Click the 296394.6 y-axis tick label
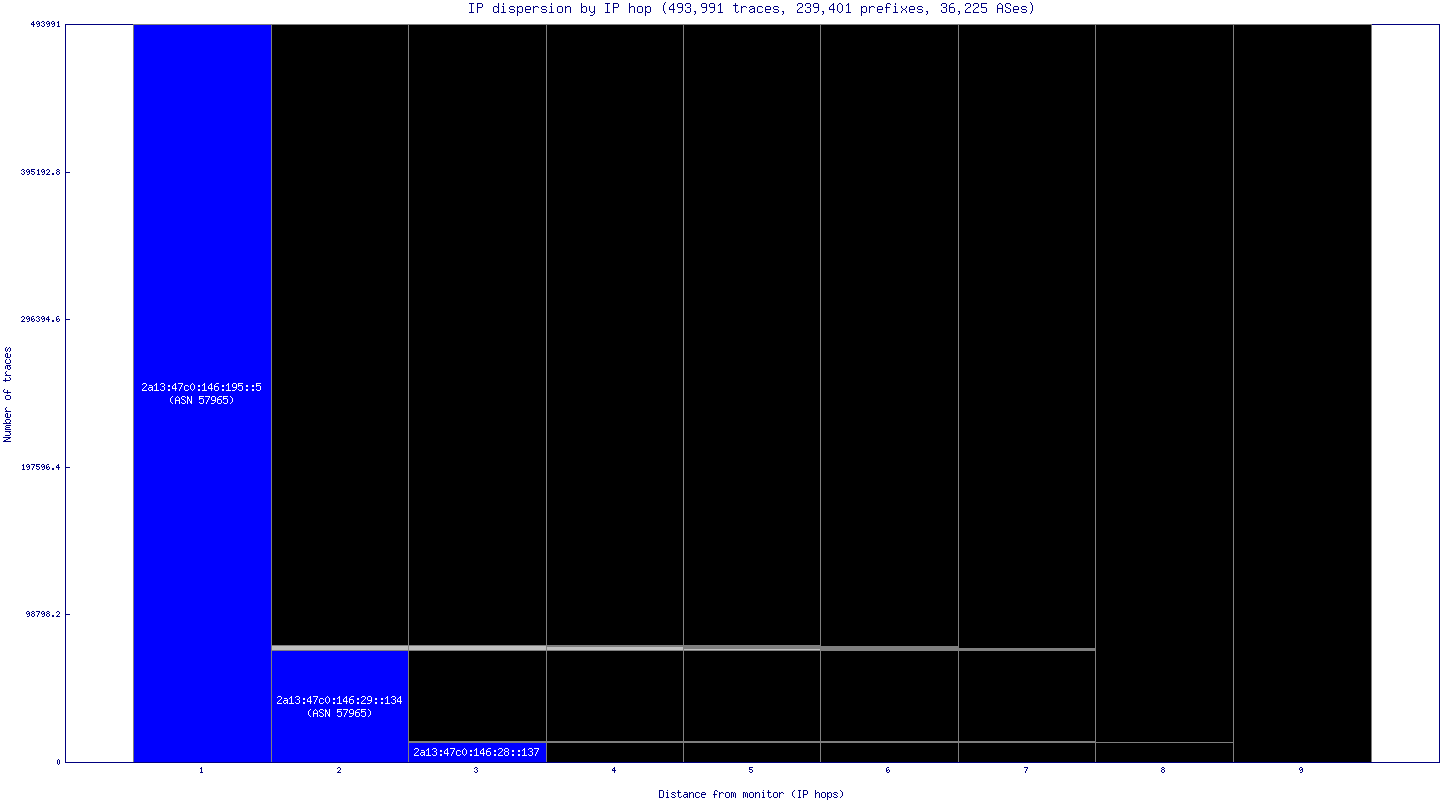Image resolution: width=1440 pixels, height=800 pixels. tap(41, 319)
